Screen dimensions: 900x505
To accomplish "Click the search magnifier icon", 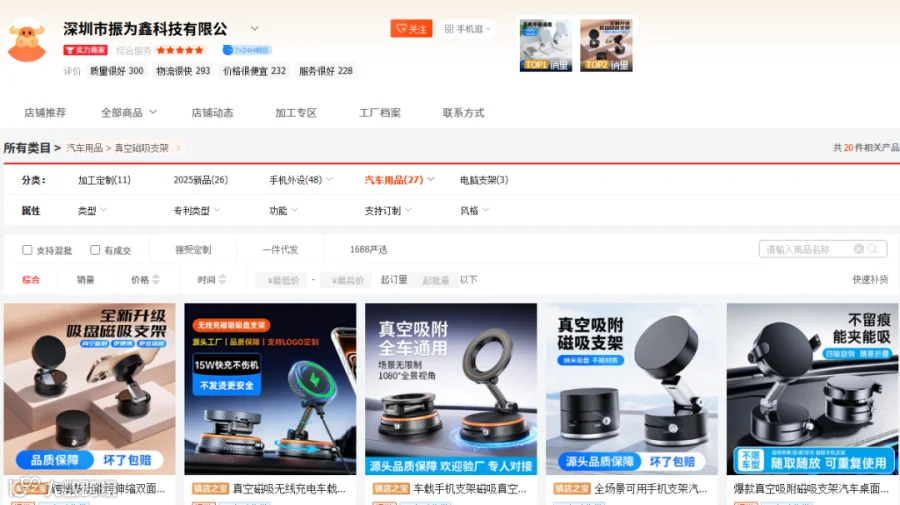I will (872, 249).
